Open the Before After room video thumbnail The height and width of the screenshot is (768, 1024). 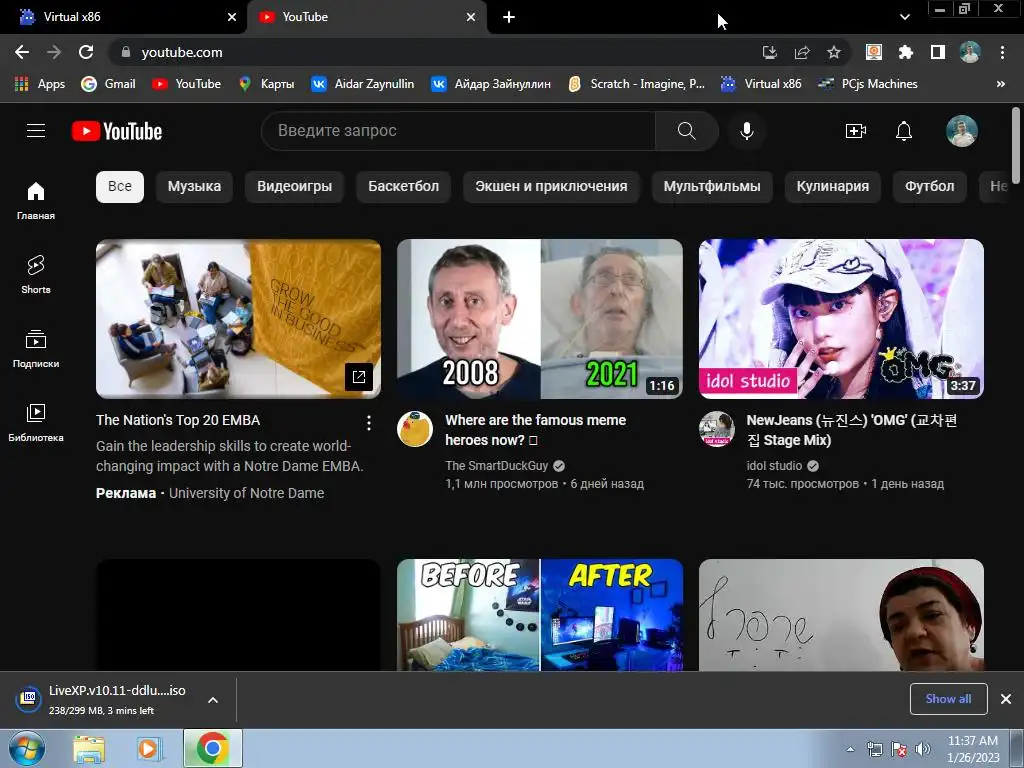[x=540, y=615]
